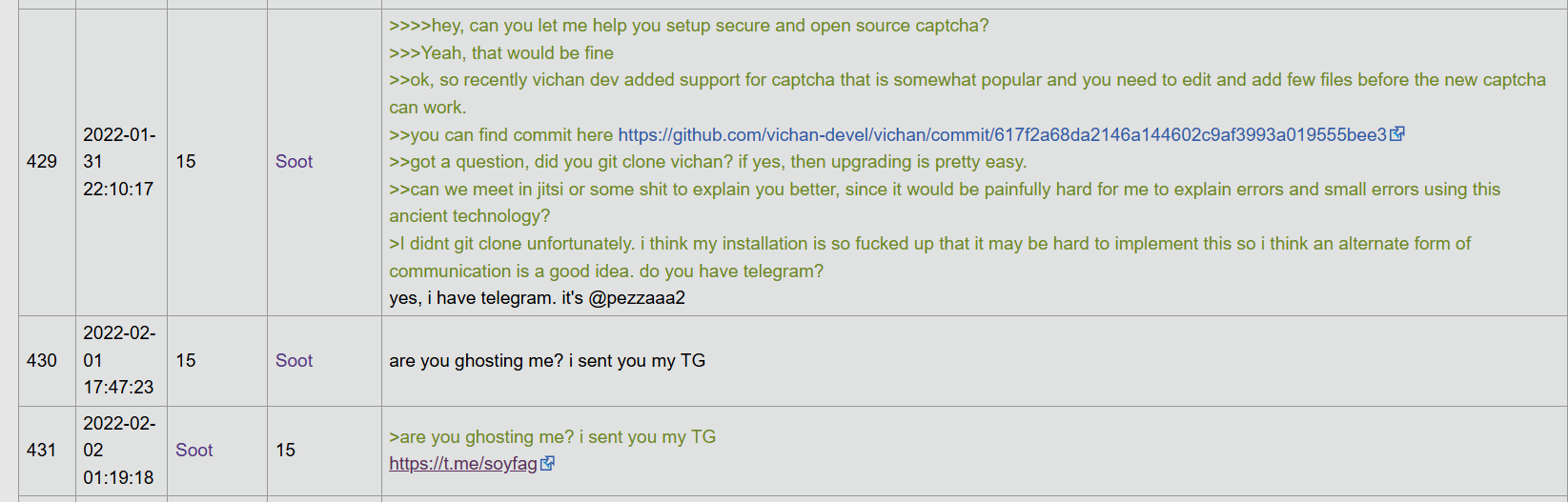The height and width of the screenshot is (502, 1568).
Task: Click the Soot link in row 430
Action: pos(294,361)
